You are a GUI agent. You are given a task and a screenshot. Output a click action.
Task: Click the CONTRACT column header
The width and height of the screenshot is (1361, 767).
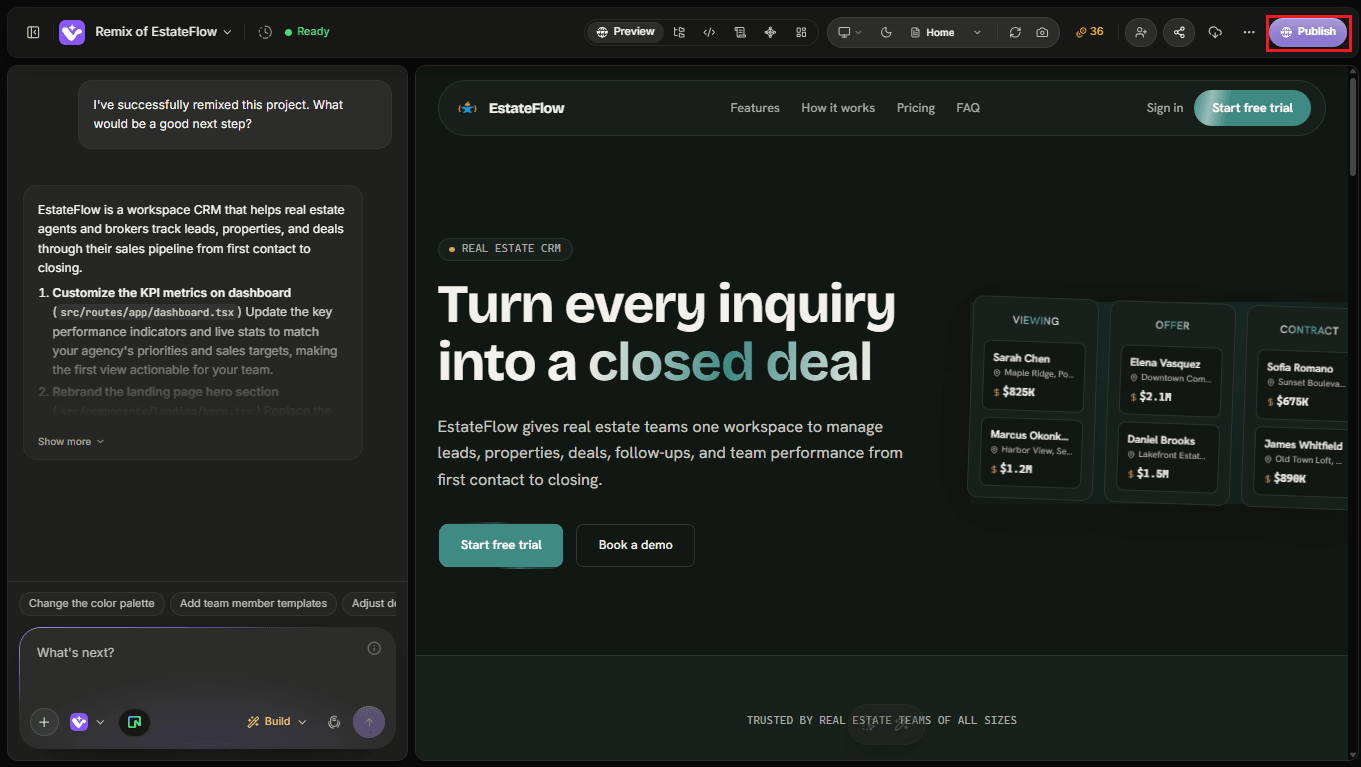coord(1309,330)
